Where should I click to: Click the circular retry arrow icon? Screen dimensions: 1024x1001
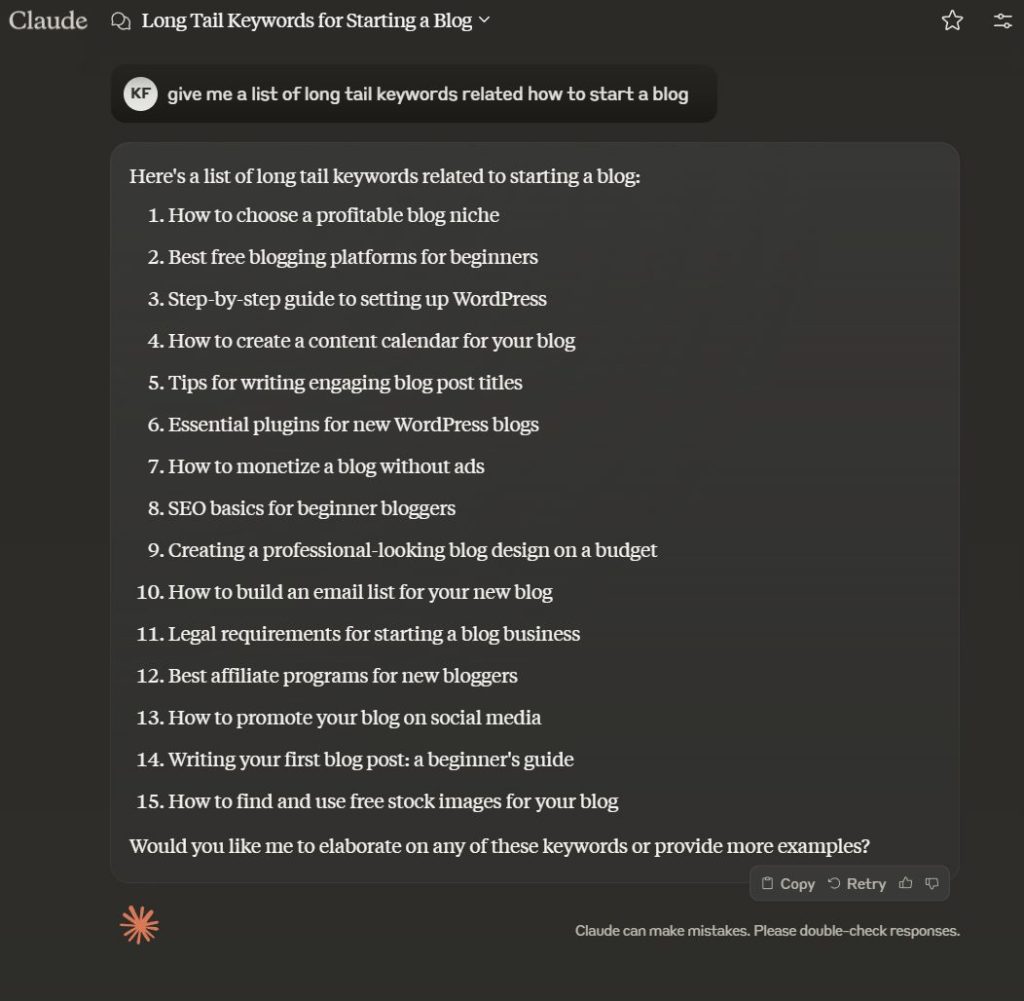coord(836,883)
